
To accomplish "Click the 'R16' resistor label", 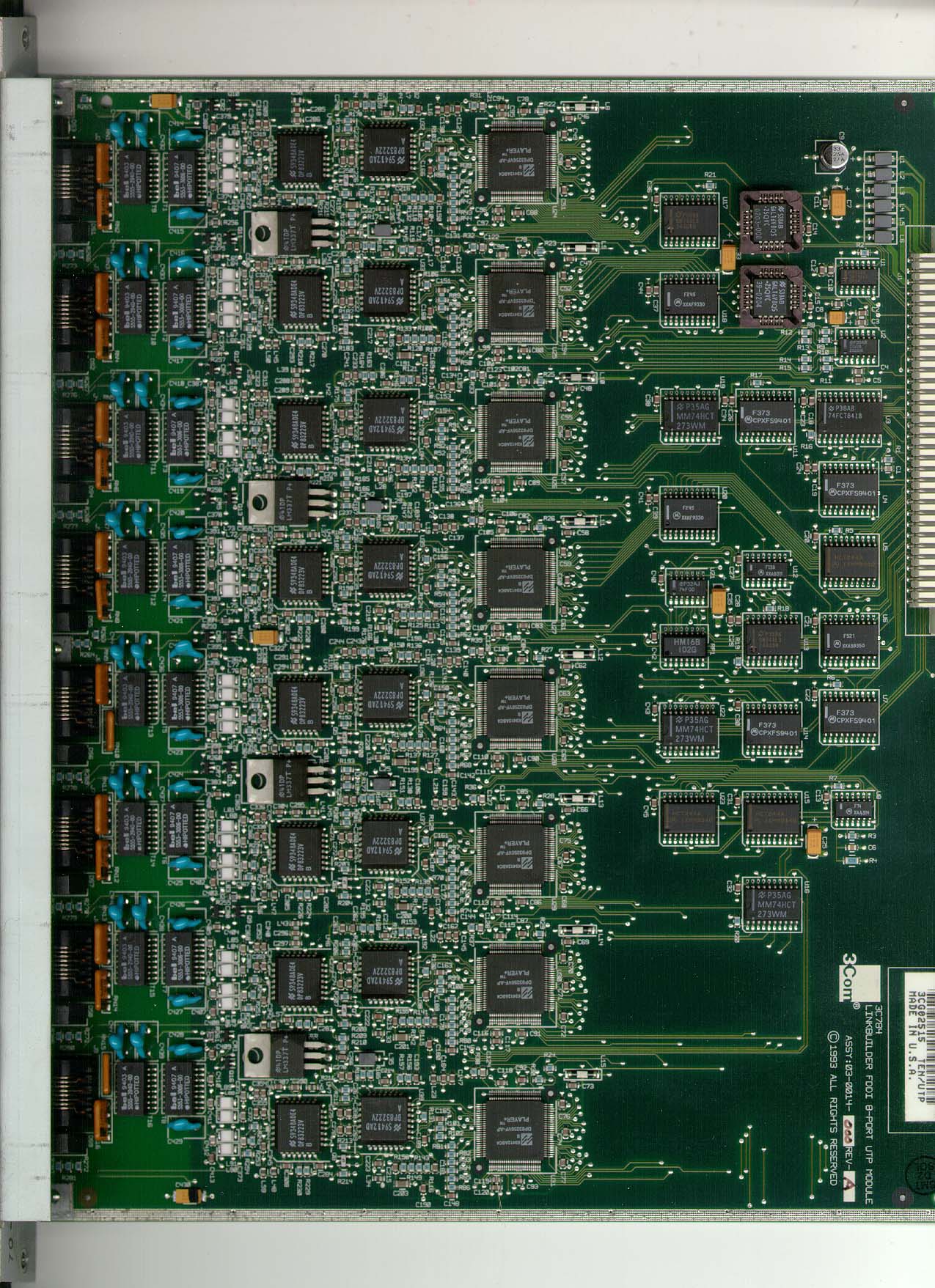I will (x=807, y=445).
